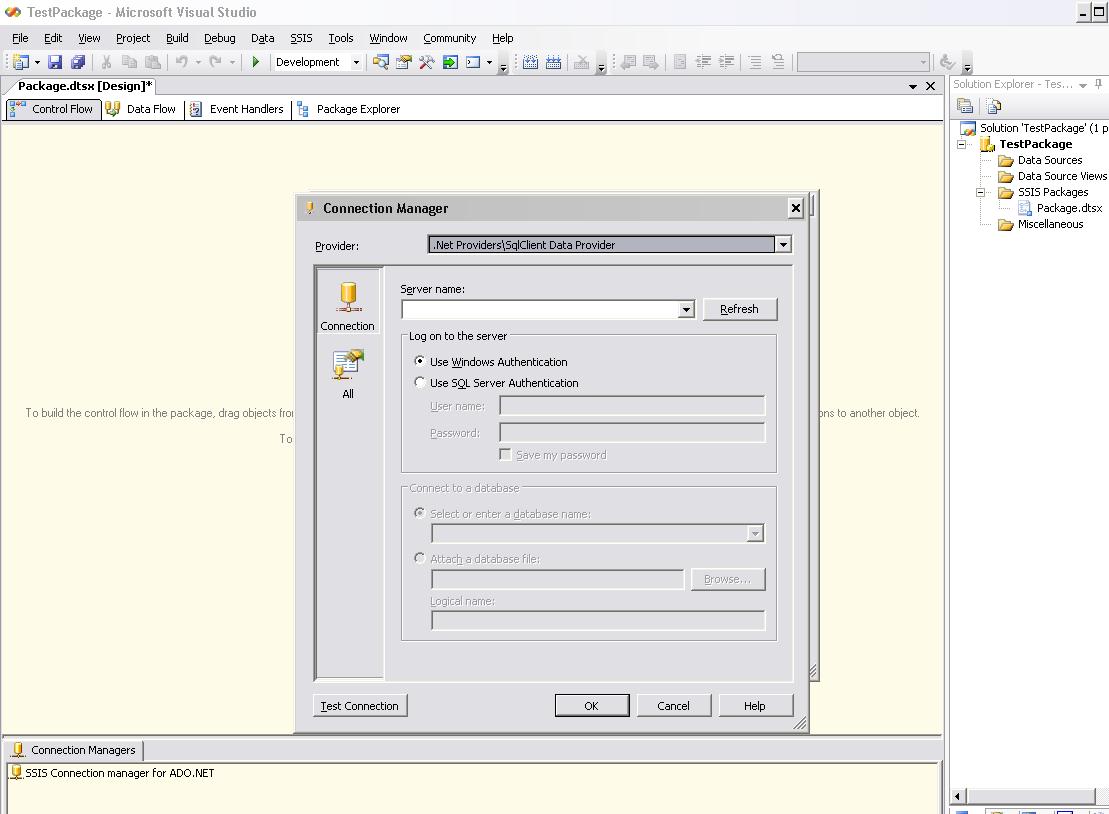Viewport: 1109px width, 814px height.
Task: Open the Properties Window toolbar icon
Action: click(404, 62)
